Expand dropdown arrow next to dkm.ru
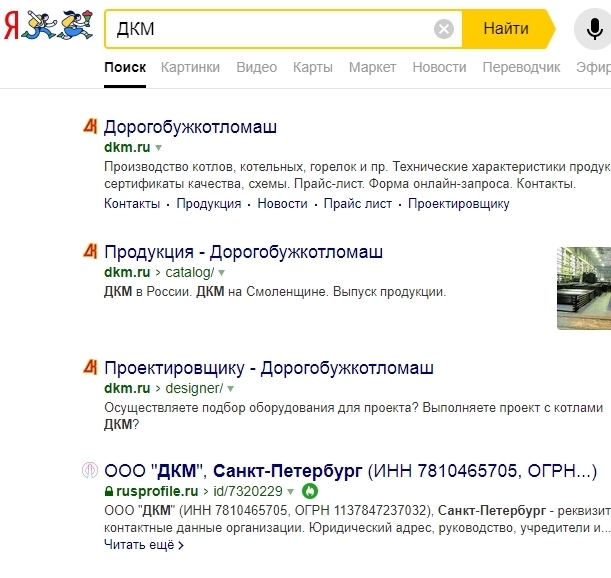The height and width of the screenshot is (578, 611). click(158, 148)
